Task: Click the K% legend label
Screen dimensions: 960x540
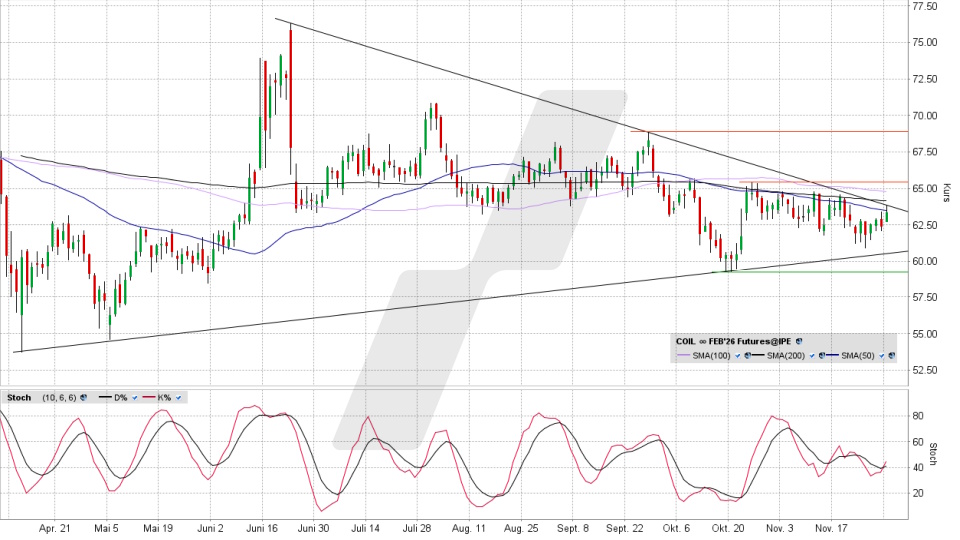Action: pos(164,397)
